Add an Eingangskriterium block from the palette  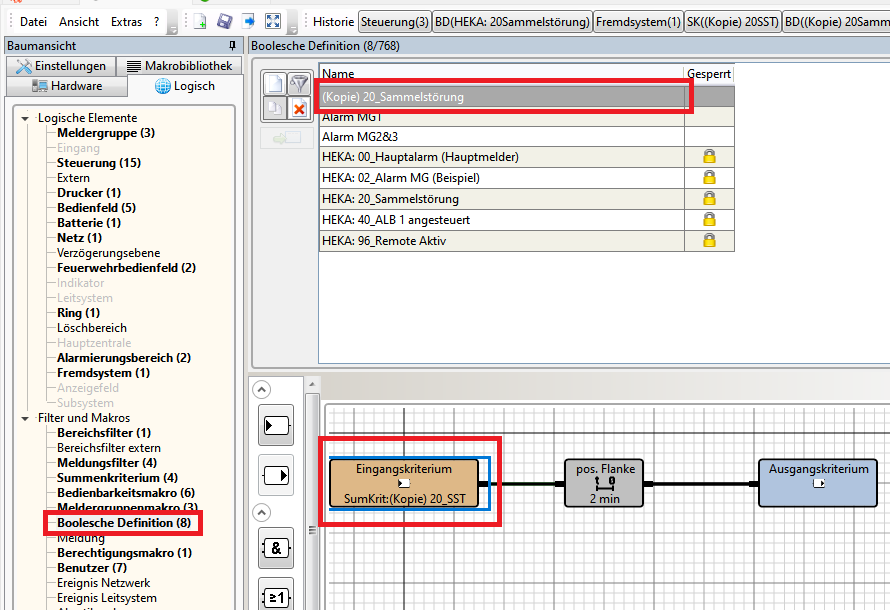tap(276, 425)
